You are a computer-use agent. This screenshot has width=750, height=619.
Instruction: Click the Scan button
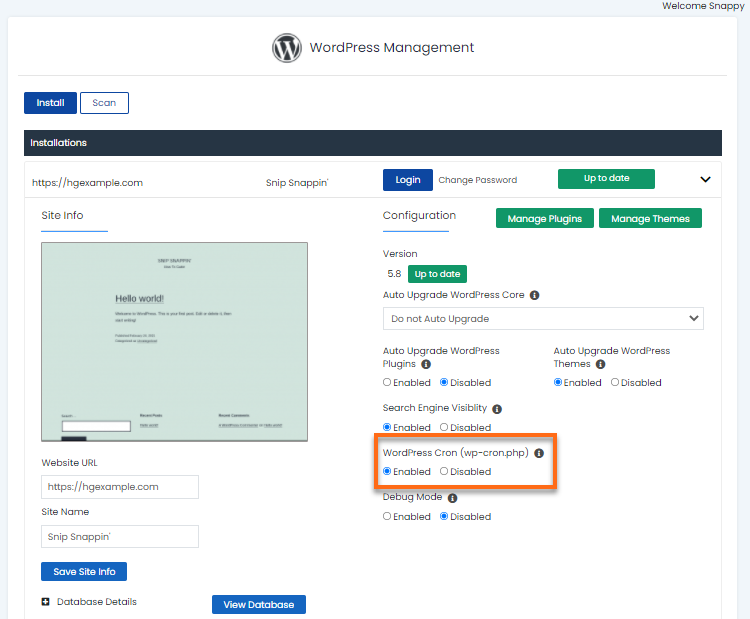pyautogui.click(x=104, y=103)
